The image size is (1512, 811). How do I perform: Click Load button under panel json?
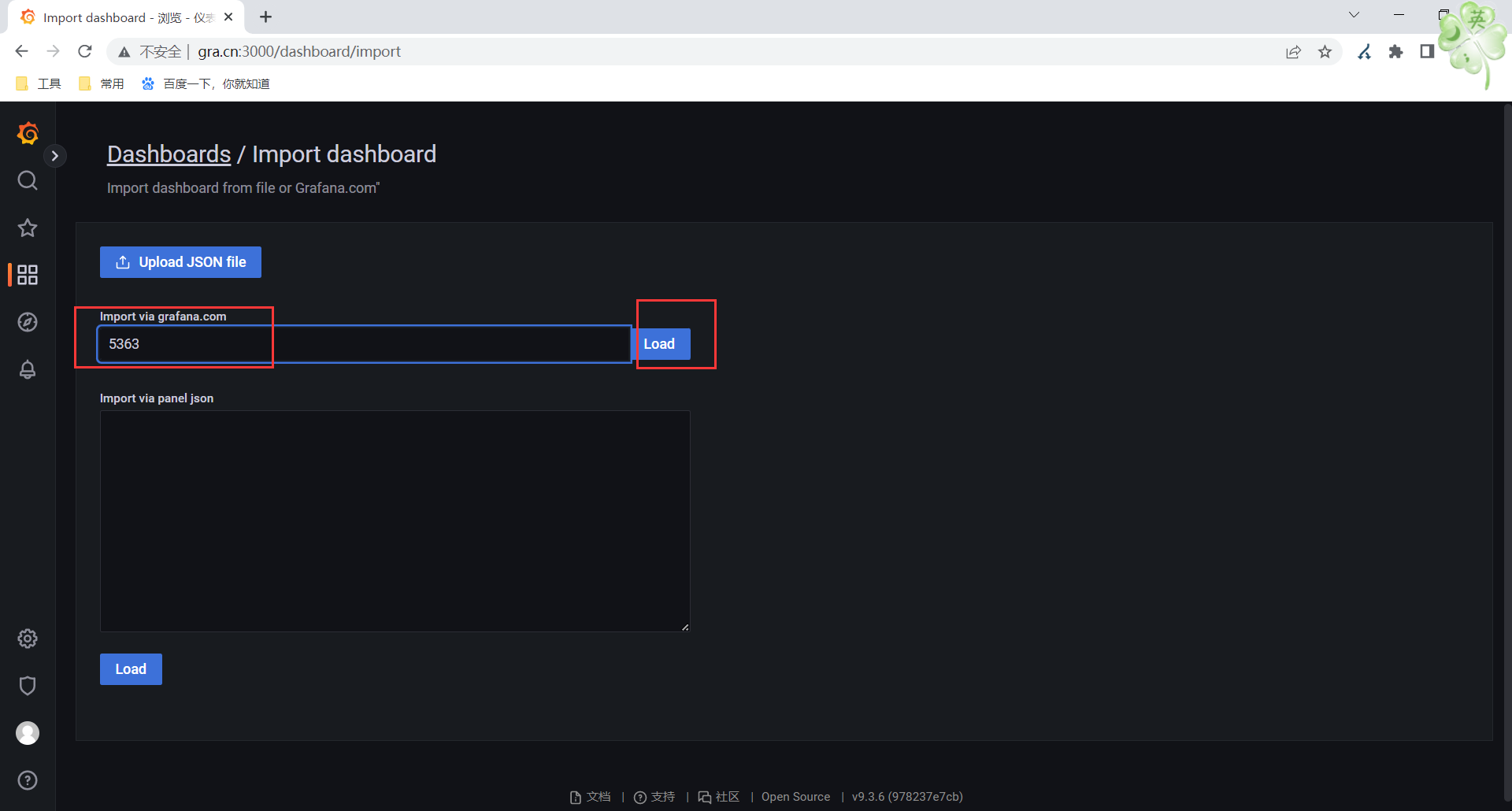pos(131,669)
